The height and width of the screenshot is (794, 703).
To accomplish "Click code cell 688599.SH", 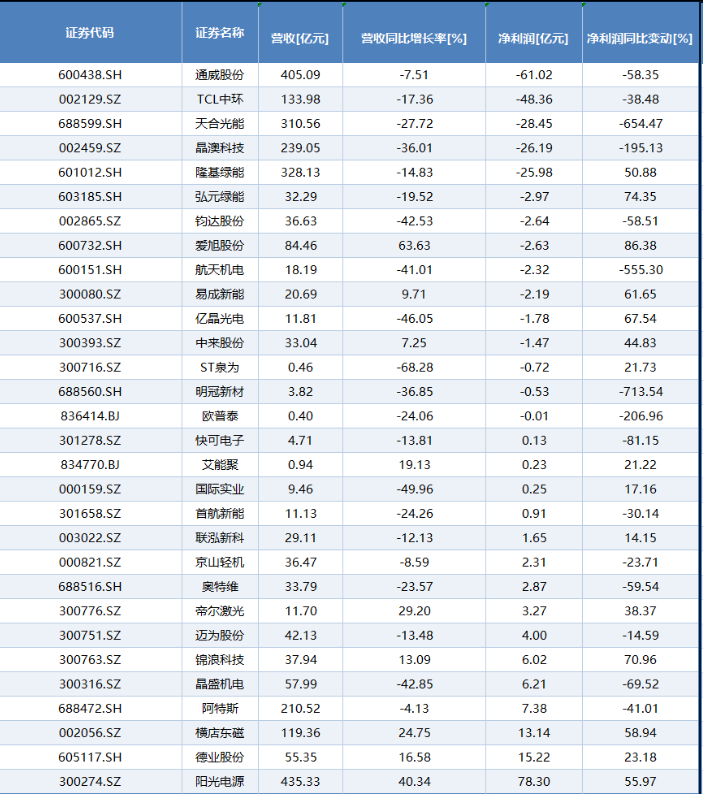I will pyautogui.click(x=90, y=124).
